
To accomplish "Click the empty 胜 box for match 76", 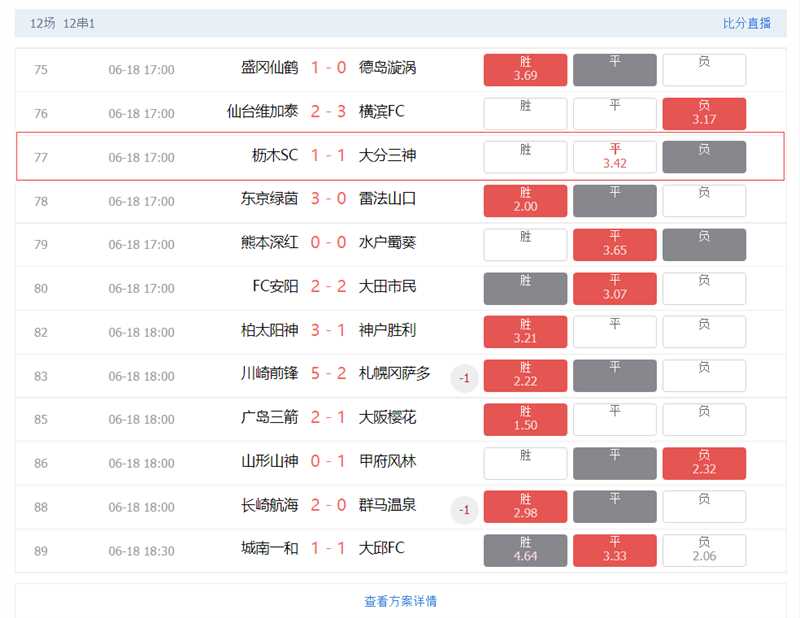I will 525,113.
